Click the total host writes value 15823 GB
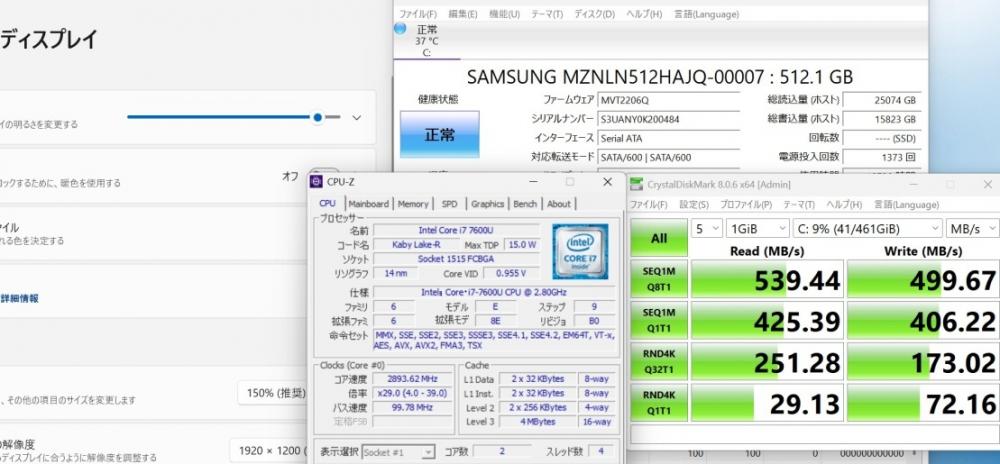Image resolution: width=1000 pixels, height=464 pixels. 882,119
